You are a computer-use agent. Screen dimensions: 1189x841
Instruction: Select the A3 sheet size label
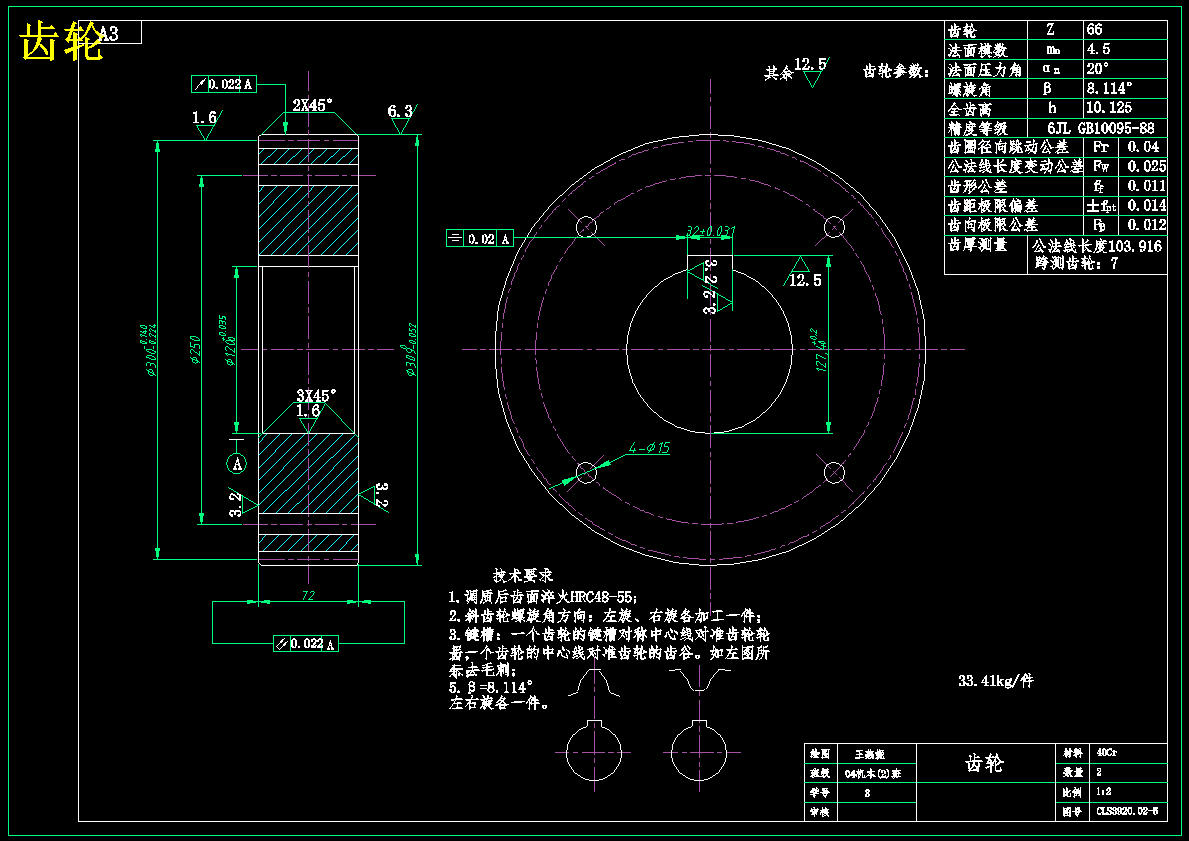pyautogui.click(x=108, y=33)
